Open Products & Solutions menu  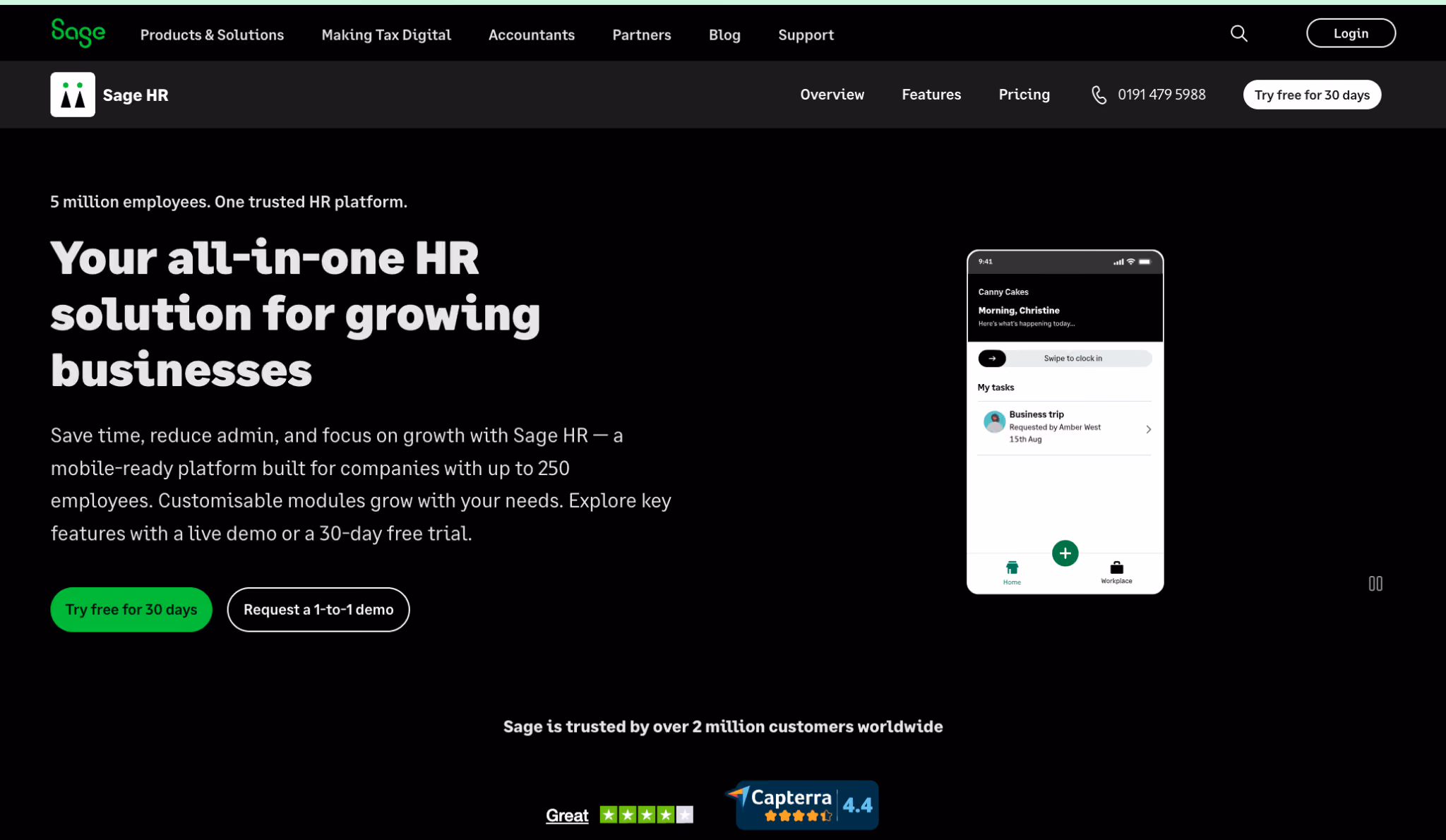[x=212, y=35]
